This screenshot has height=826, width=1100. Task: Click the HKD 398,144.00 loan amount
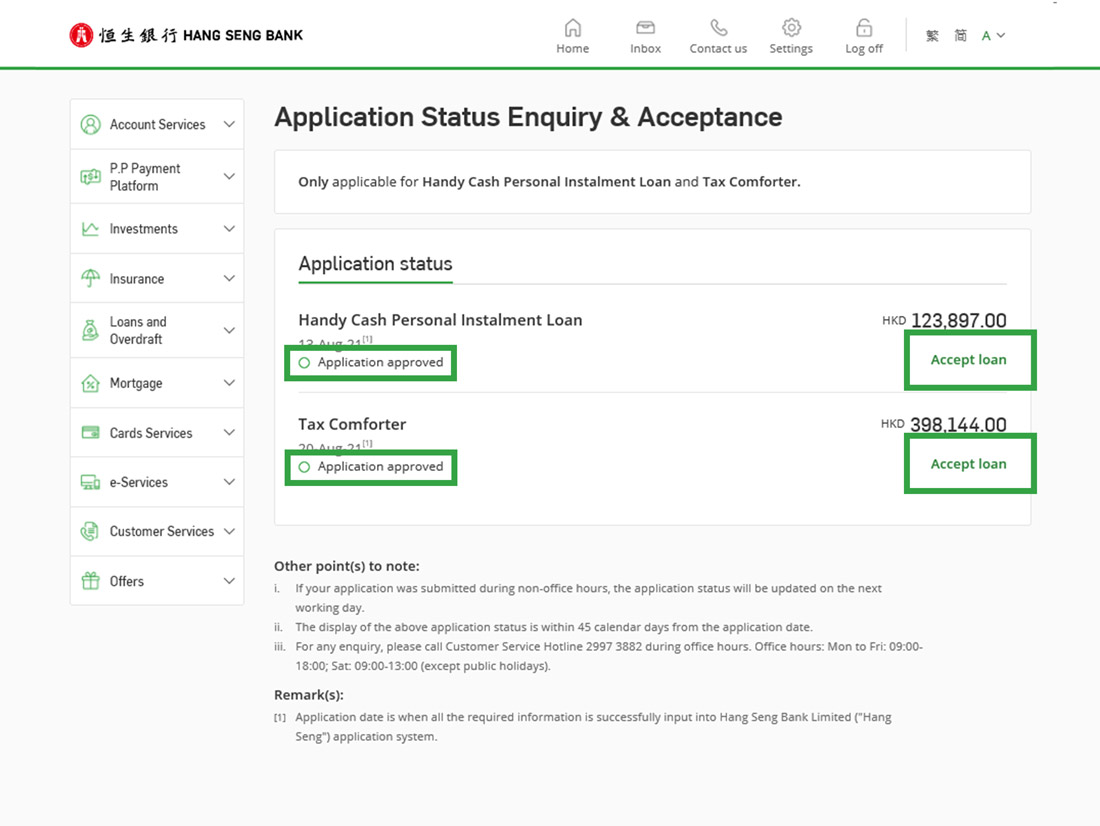coord(944,424)
